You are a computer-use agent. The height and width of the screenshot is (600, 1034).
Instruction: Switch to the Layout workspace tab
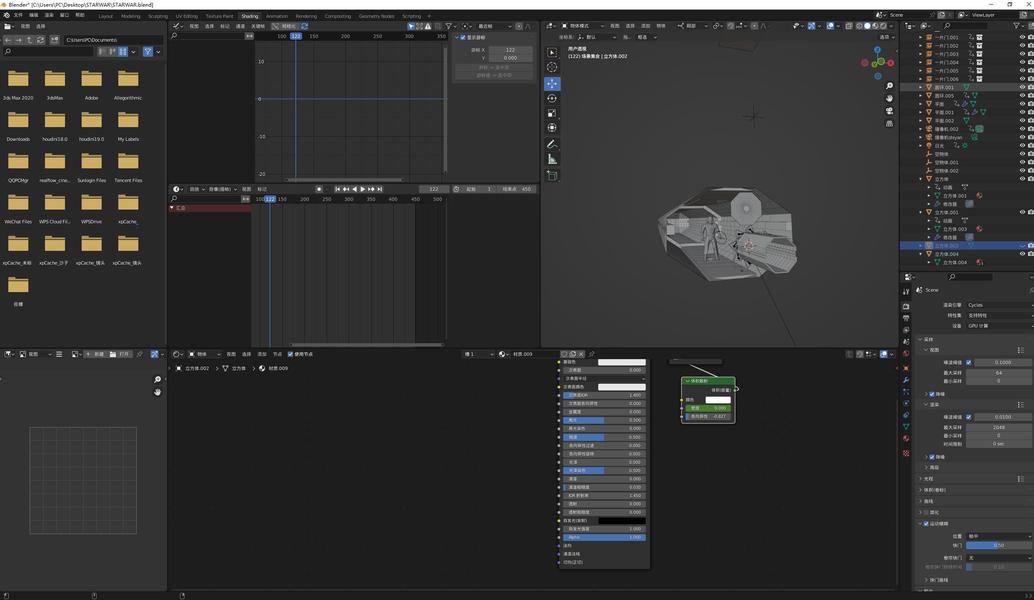pyautogui.click(x=106, y=16)
